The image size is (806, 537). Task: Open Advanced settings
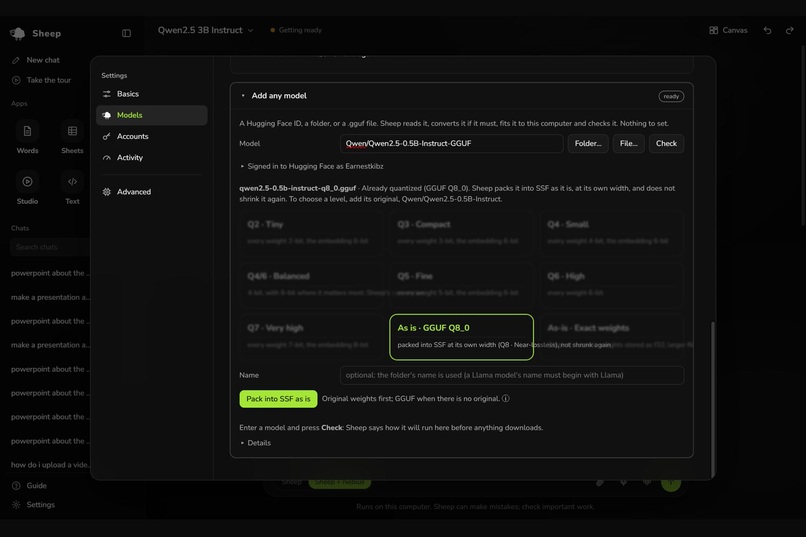point(152,192)
